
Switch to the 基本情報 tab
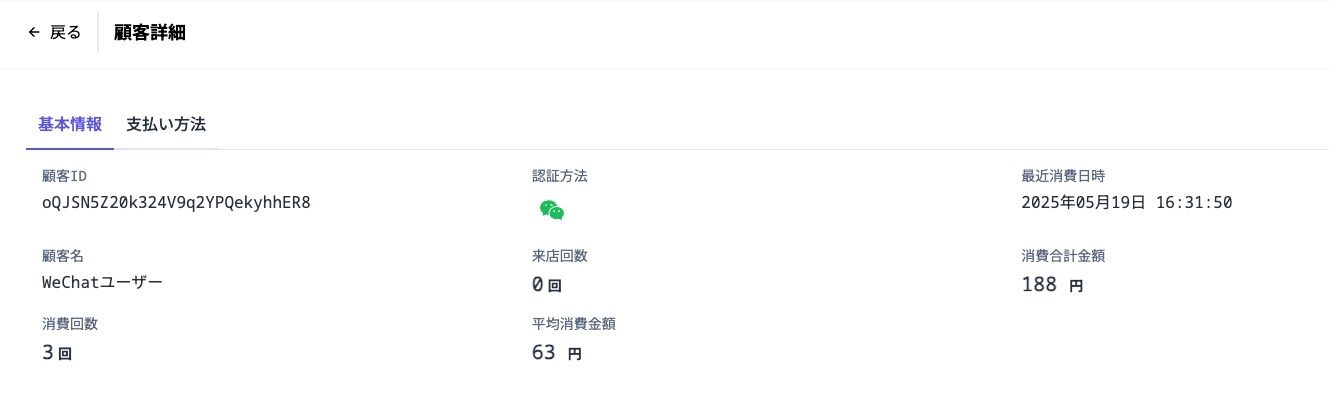70,125
